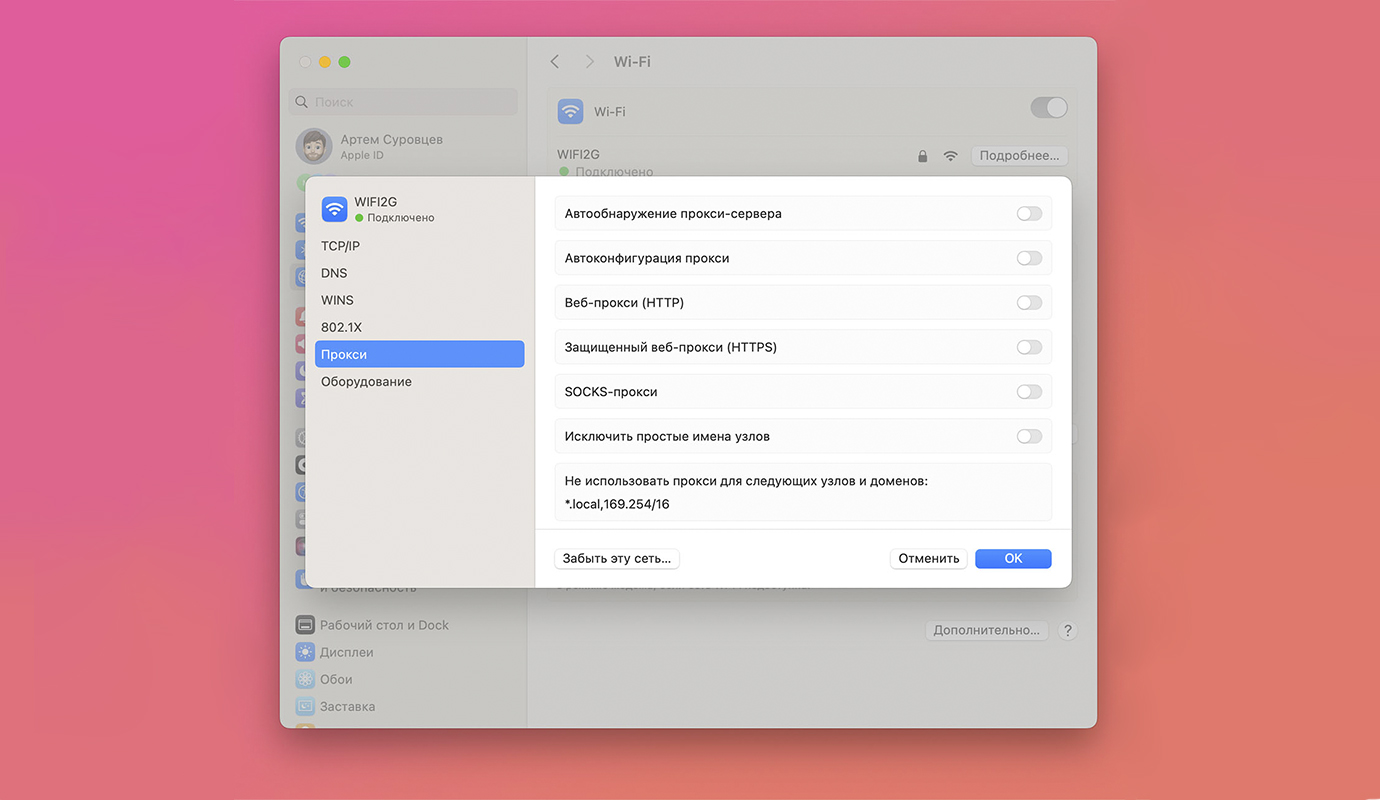Click the Дисплеи sidebar icon
Viewport: 1380px width, 800px height.
click(305, 652)
